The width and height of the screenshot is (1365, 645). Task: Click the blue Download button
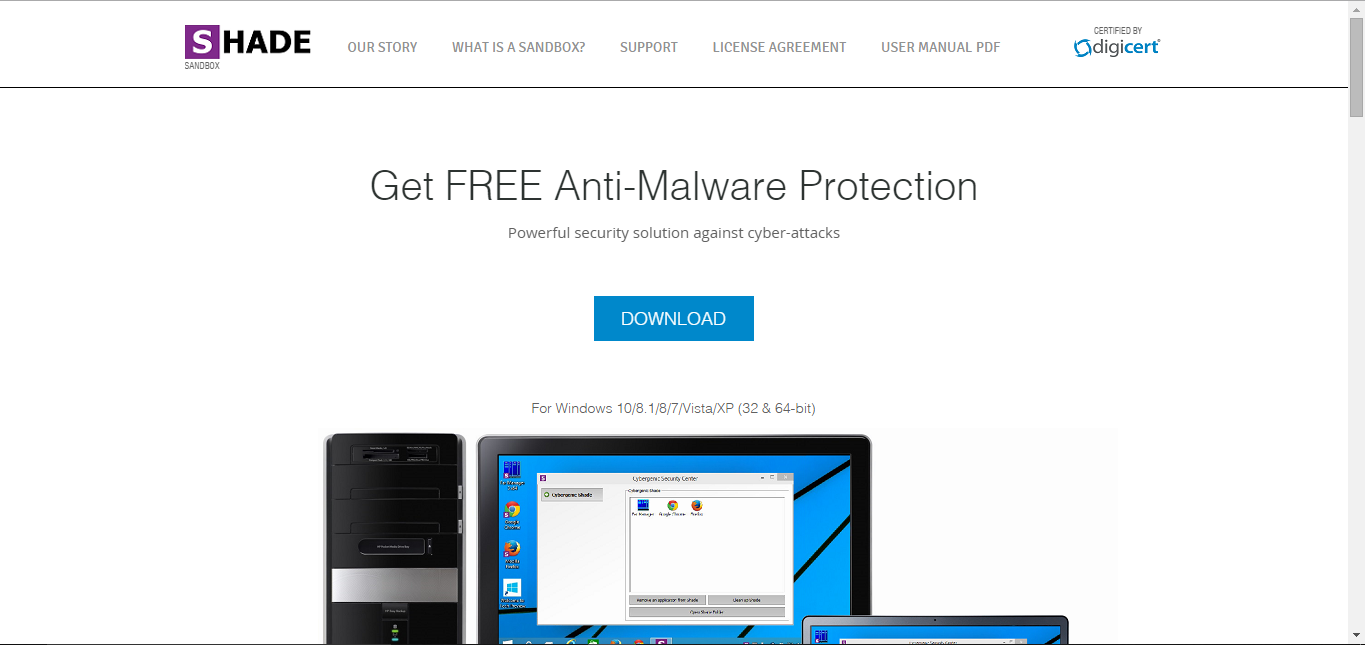(x=674, y=318)
